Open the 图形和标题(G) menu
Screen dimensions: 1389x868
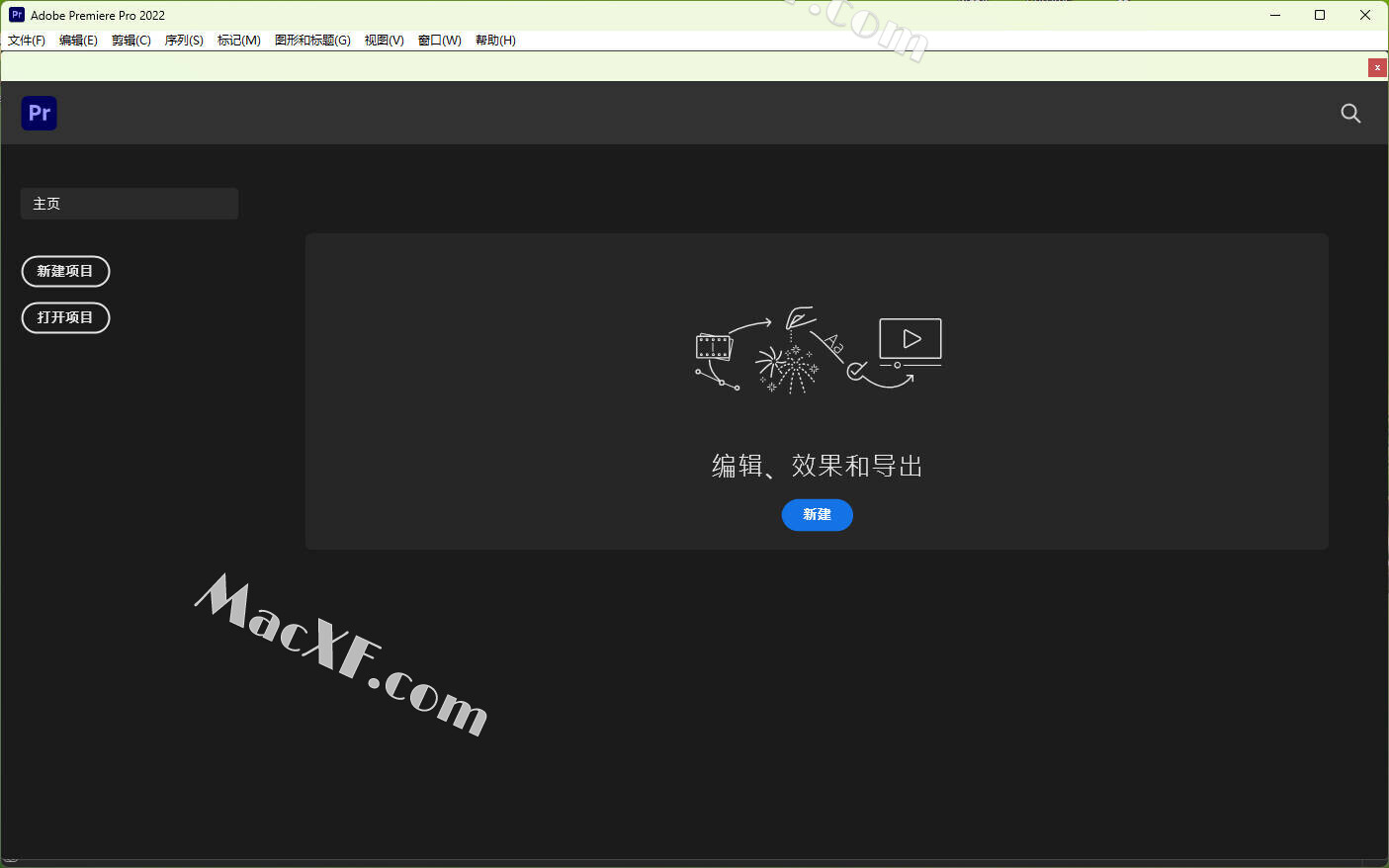(x=312, y=41)
